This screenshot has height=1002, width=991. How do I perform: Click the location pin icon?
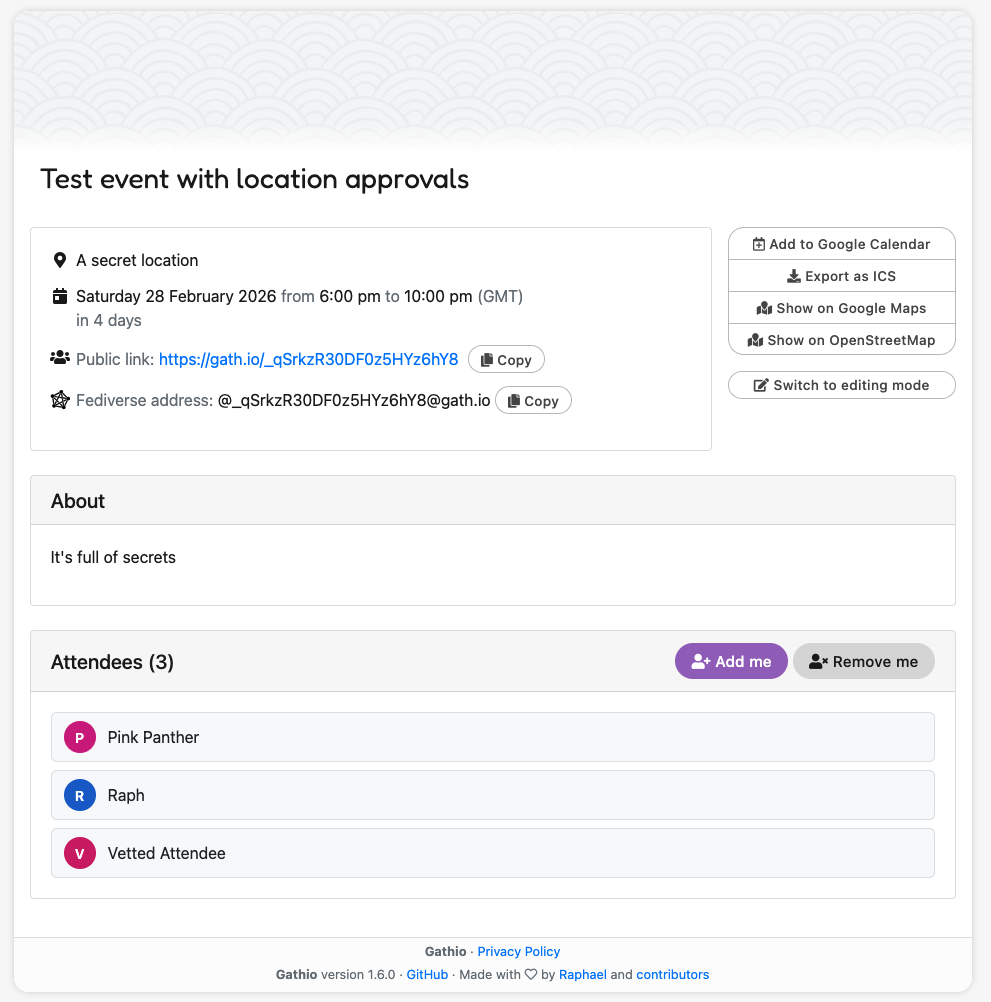click(x=60, y=260)
